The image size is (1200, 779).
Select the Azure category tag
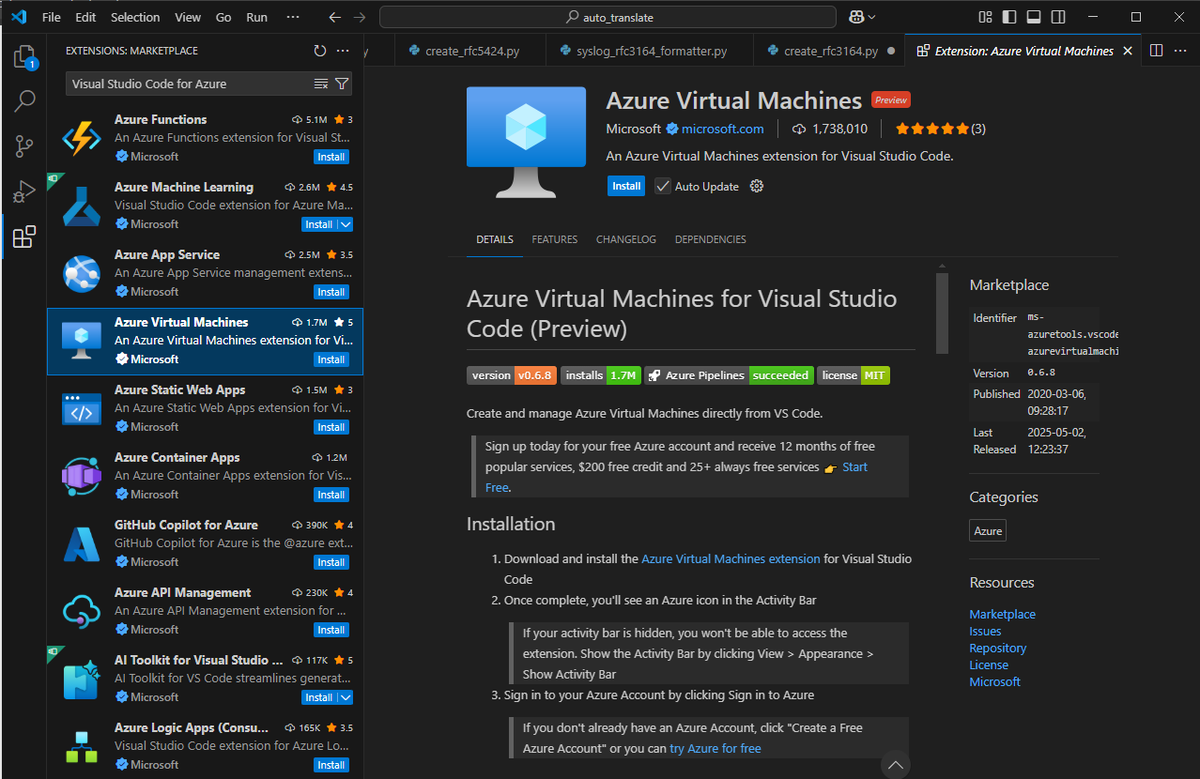tap(988, 531)
